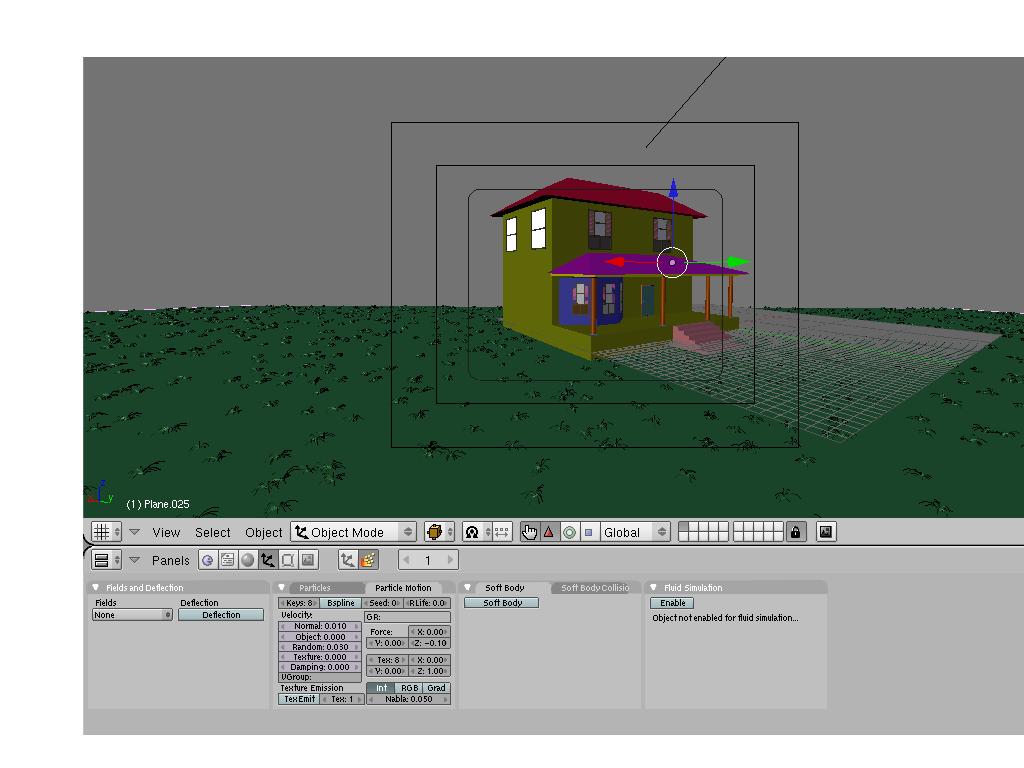Image resolution: width=1024 pixels, height=768 pixels.
Task: Collapse the Soft Body panel triangle
Action: click(467, 588)
